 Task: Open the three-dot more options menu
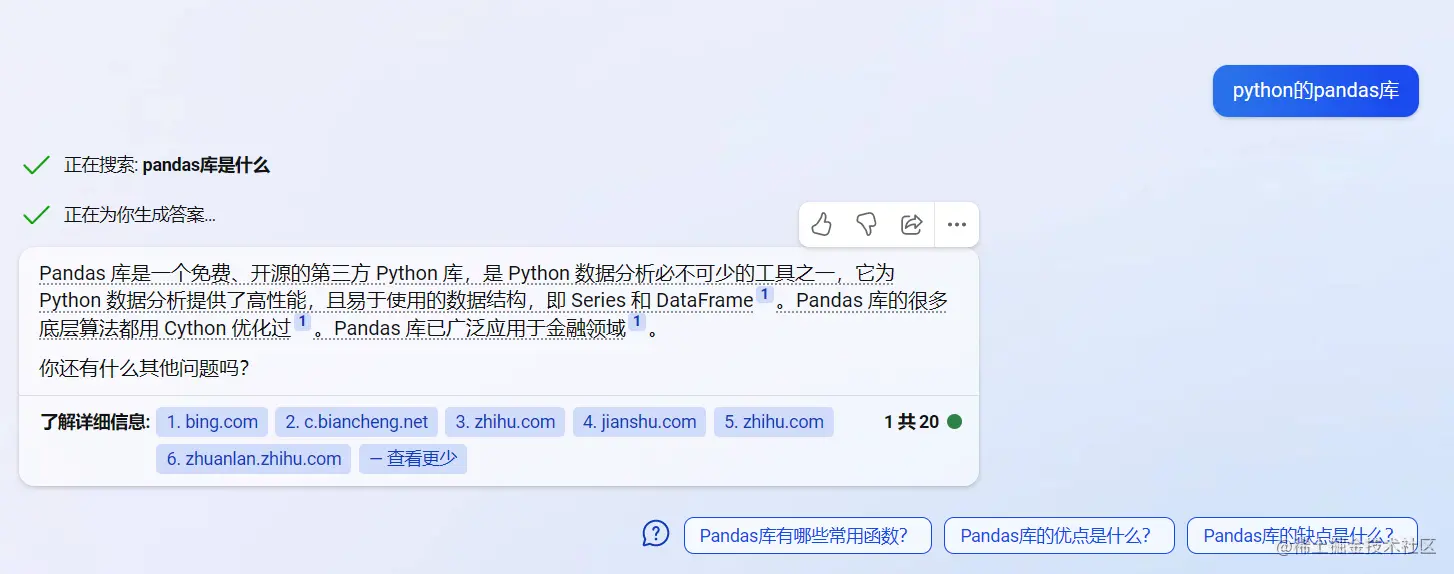(x=957, y=224)
